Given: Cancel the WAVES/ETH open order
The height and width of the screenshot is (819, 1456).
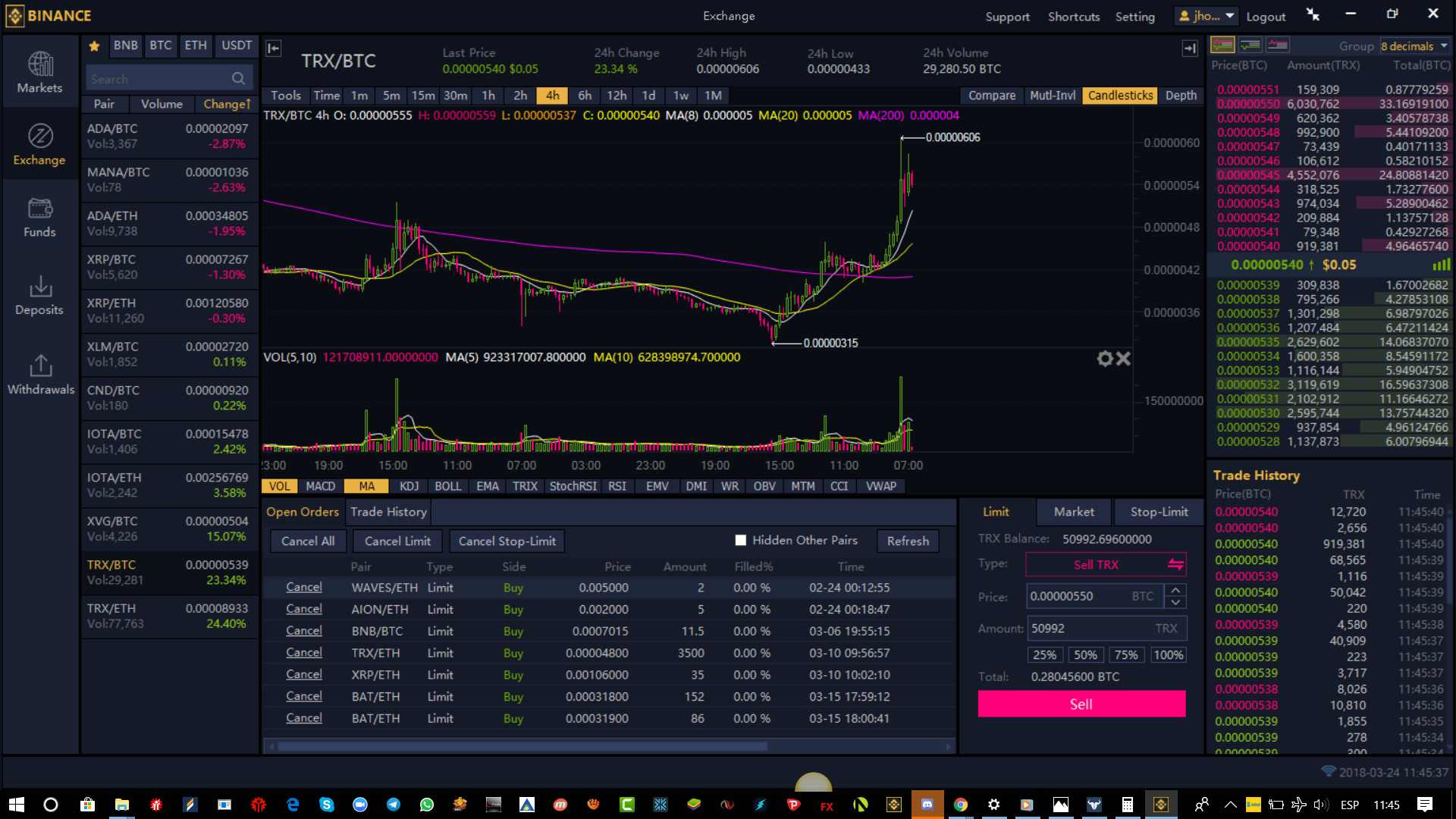Looking at the screenshot, I should 303,587.
